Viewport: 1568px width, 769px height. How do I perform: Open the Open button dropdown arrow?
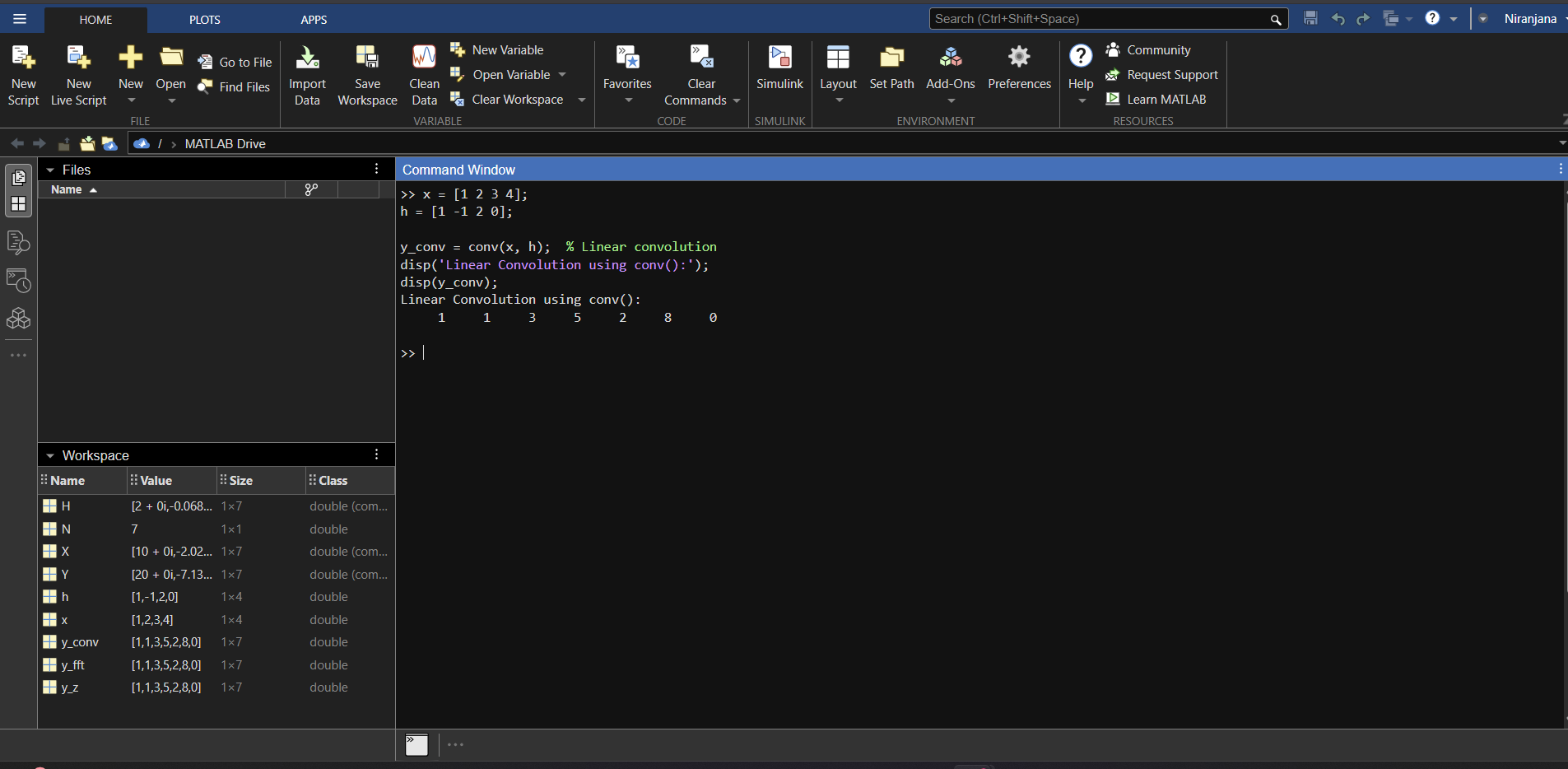tap(171, 101)
